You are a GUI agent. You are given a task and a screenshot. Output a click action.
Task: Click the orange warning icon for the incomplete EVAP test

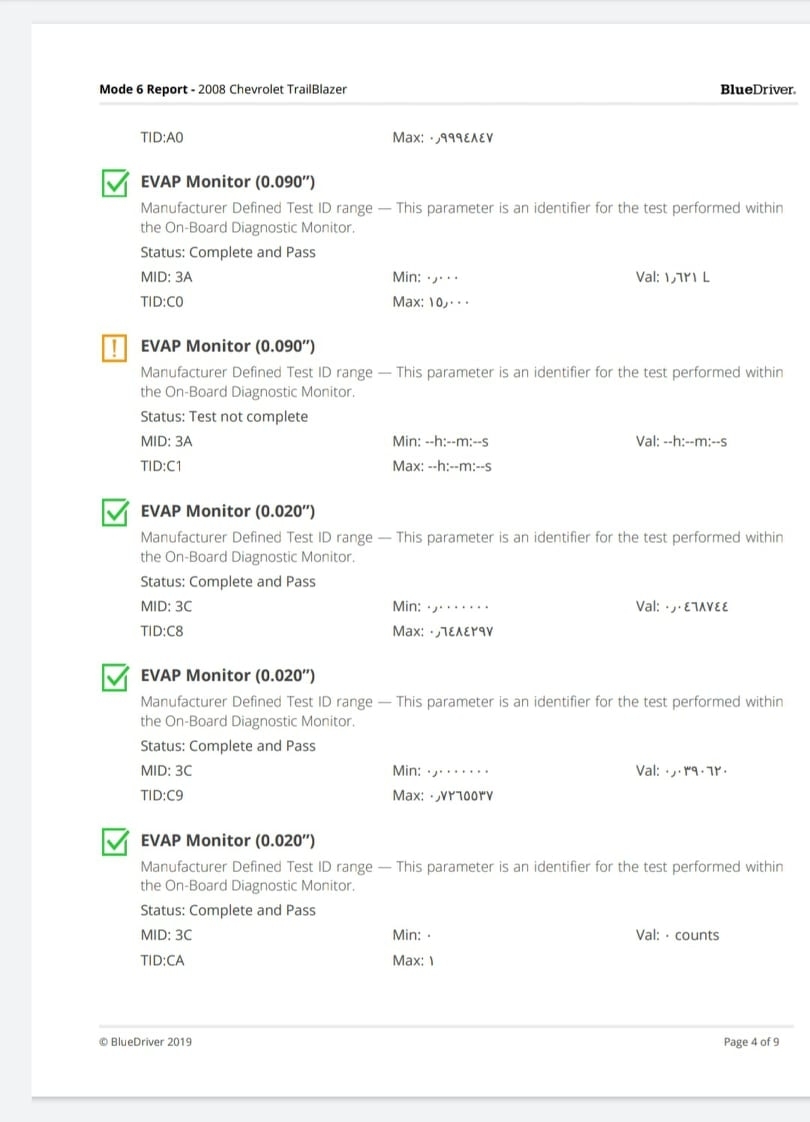click(x=115, y=347)
